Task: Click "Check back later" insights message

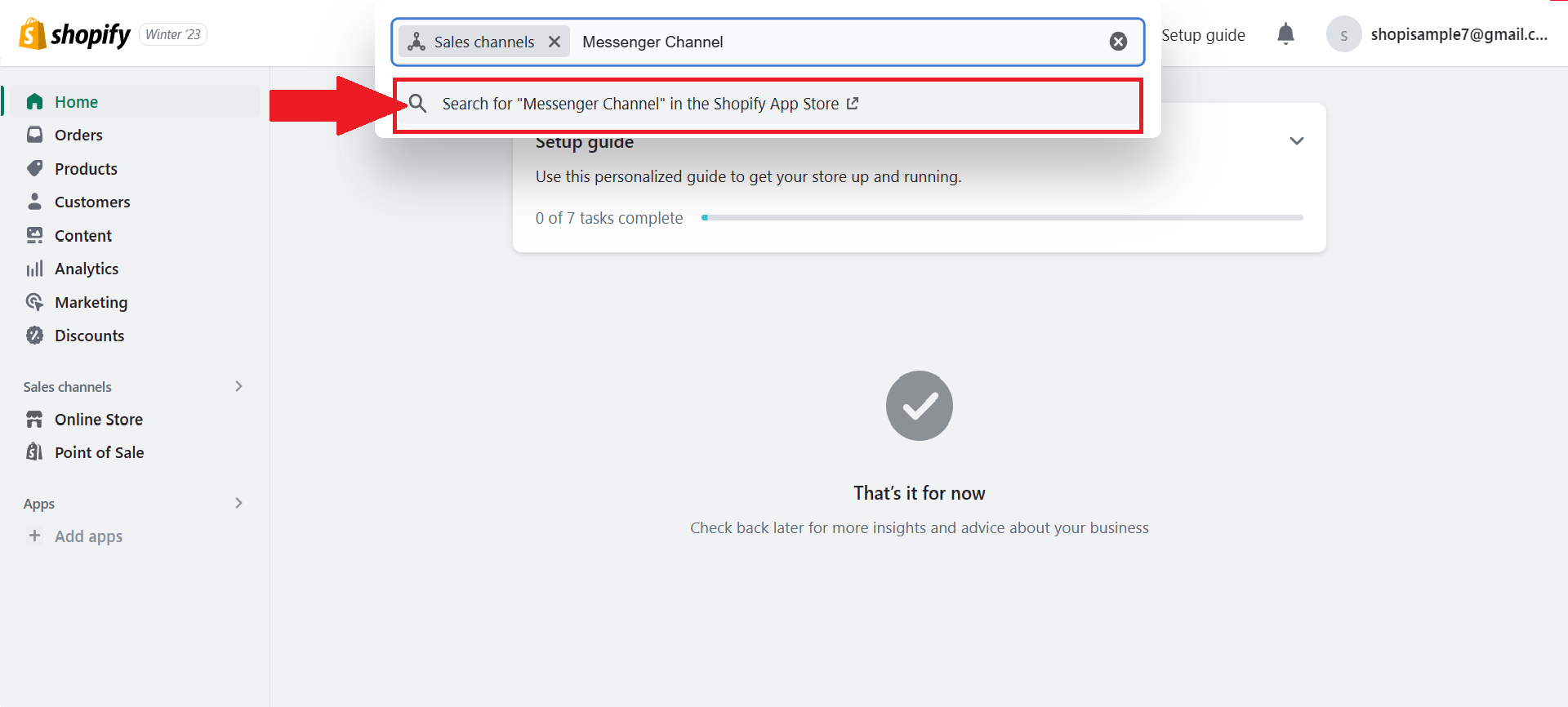Action: 920,527
